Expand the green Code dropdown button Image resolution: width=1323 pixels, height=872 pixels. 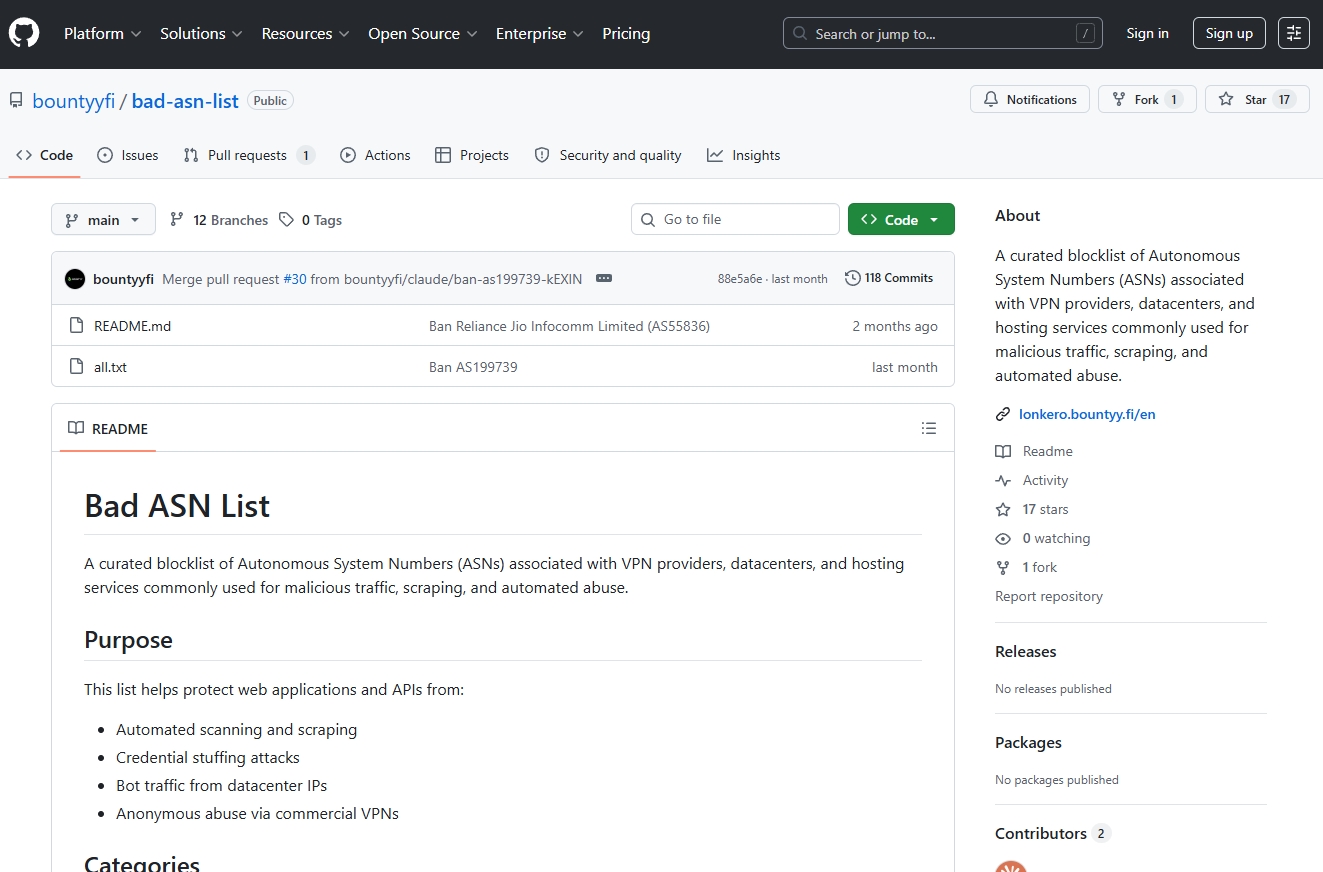(x=901, y=220)
